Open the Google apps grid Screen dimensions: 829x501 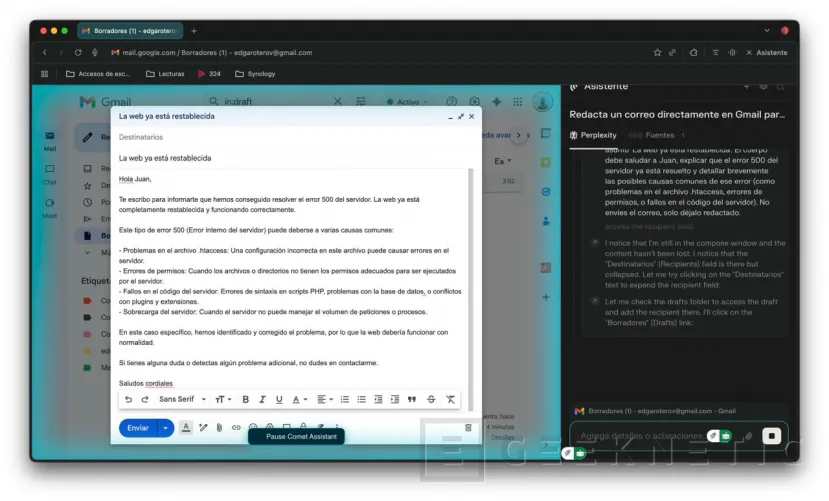[x=518, y=101]
